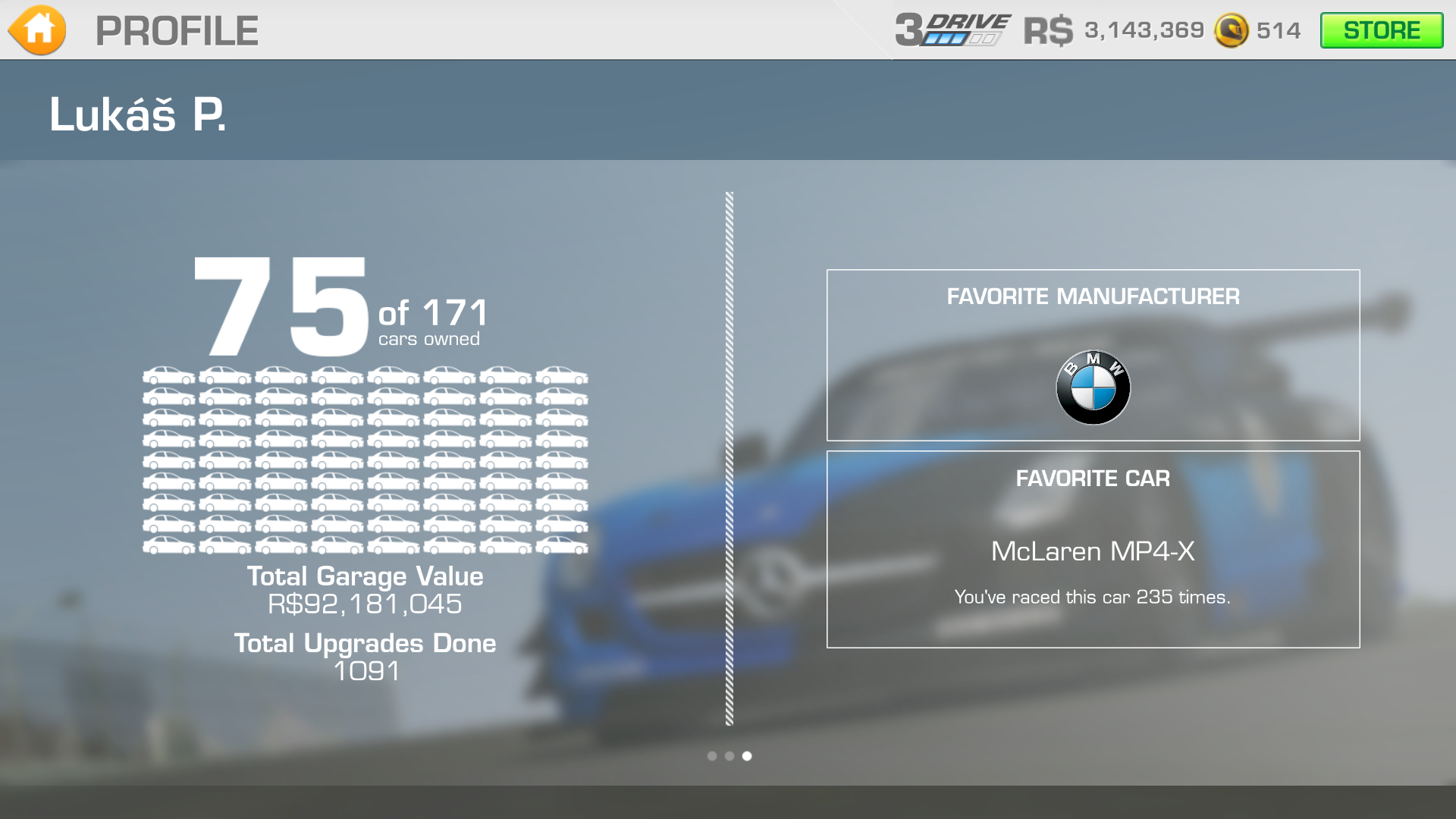This screenshot has width=1456, height=819.
Task: Click the Total Upgrades Done label
Action: tap(365, 643)
